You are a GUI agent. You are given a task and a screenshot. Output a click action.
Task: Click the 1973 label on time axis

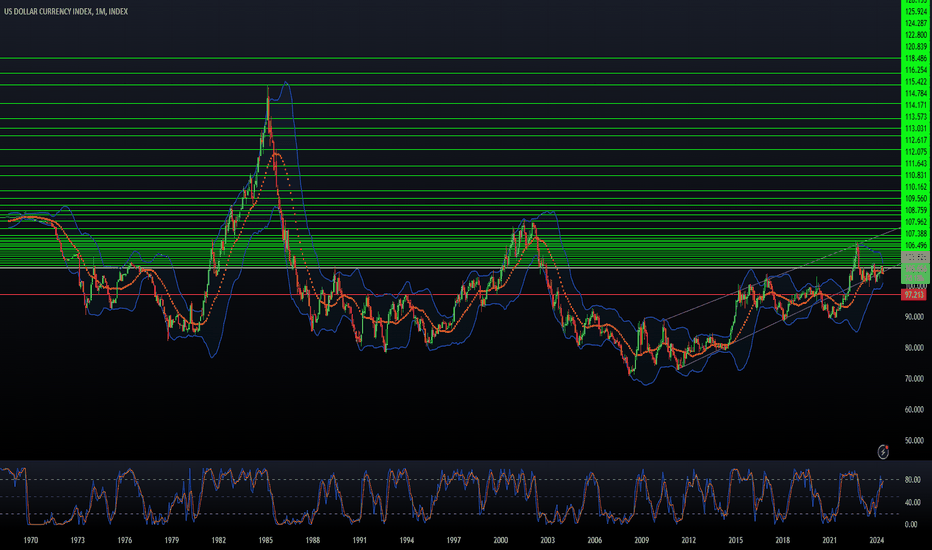[78, 540]
